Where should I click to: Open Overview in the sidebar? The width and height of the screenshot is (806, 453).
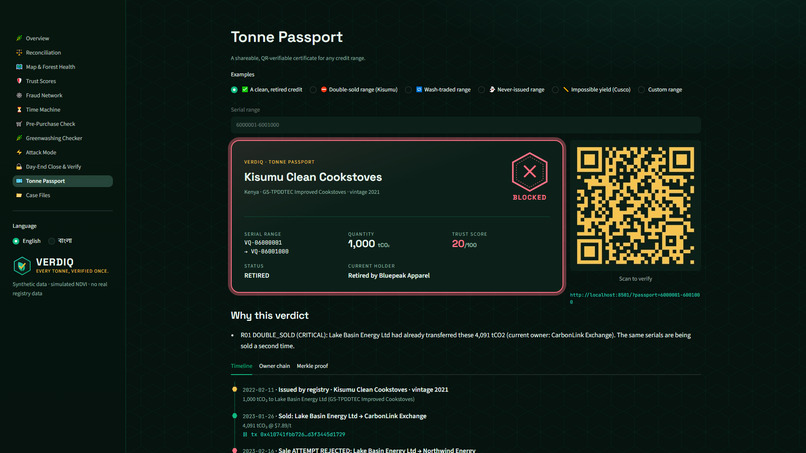click(62, 38)
